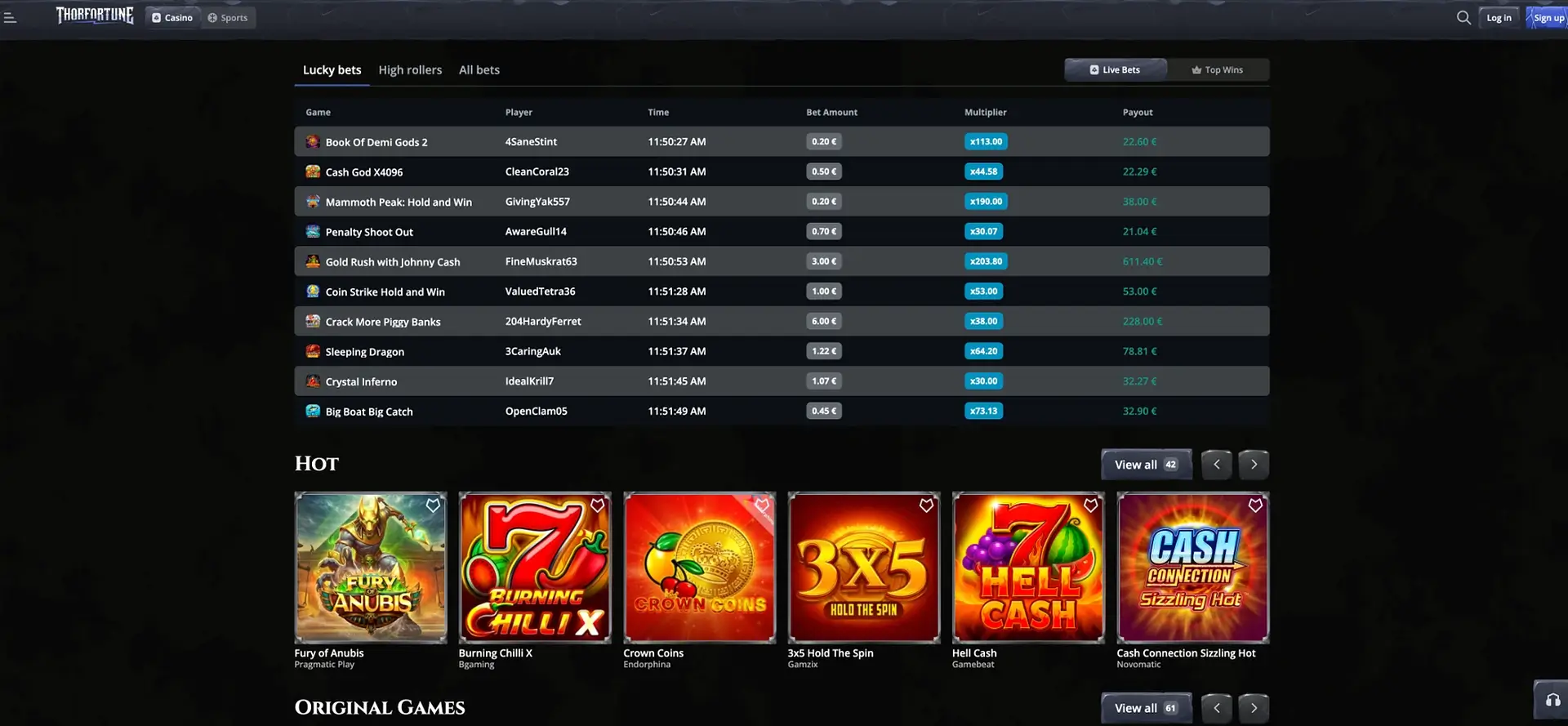Click the ThorFortune logo
The image size is (1568, 726).
pyautogui.click(x=95, y=16)
